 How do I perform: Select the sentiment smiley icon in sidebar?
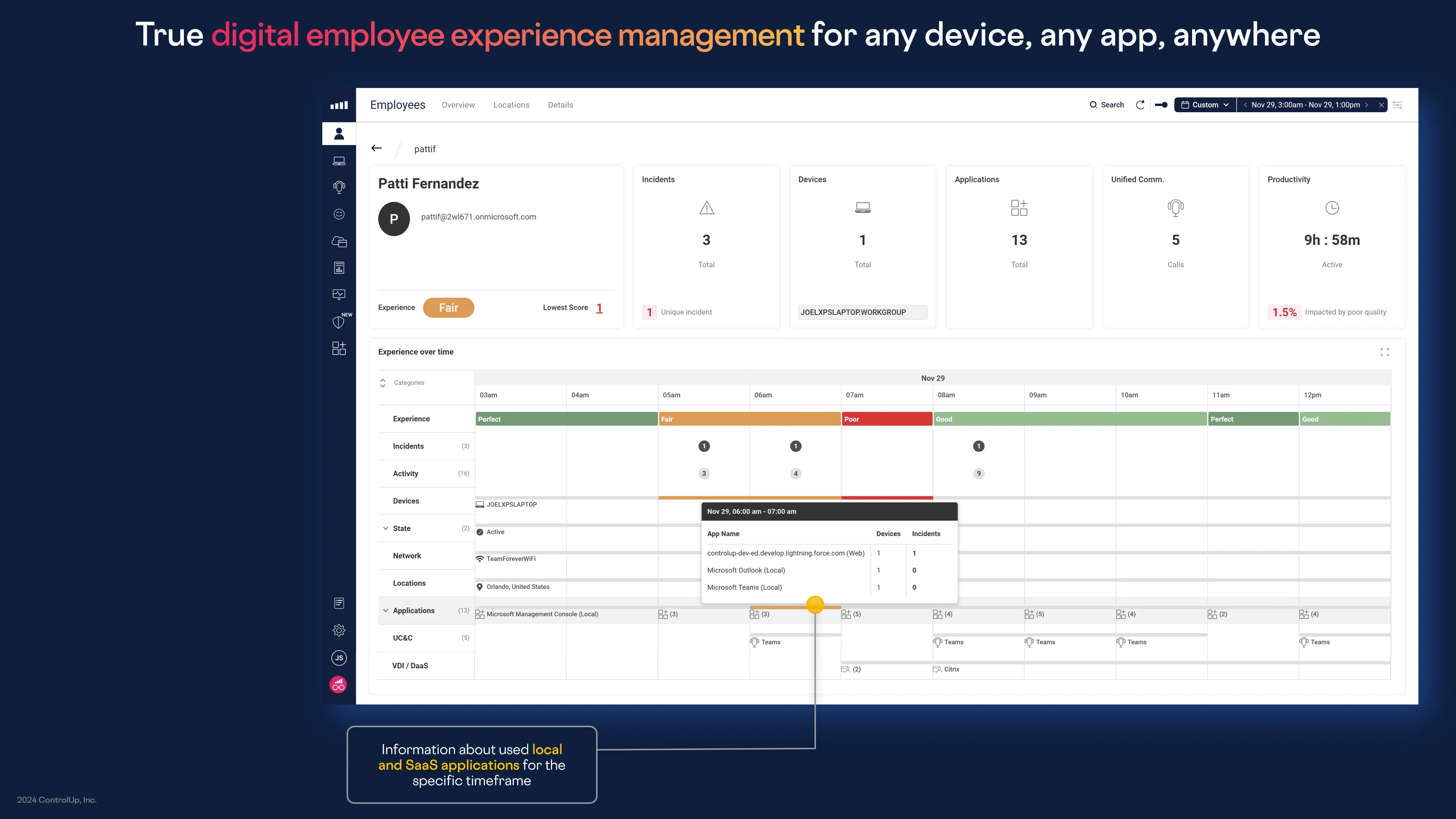(x=339, y=214)
